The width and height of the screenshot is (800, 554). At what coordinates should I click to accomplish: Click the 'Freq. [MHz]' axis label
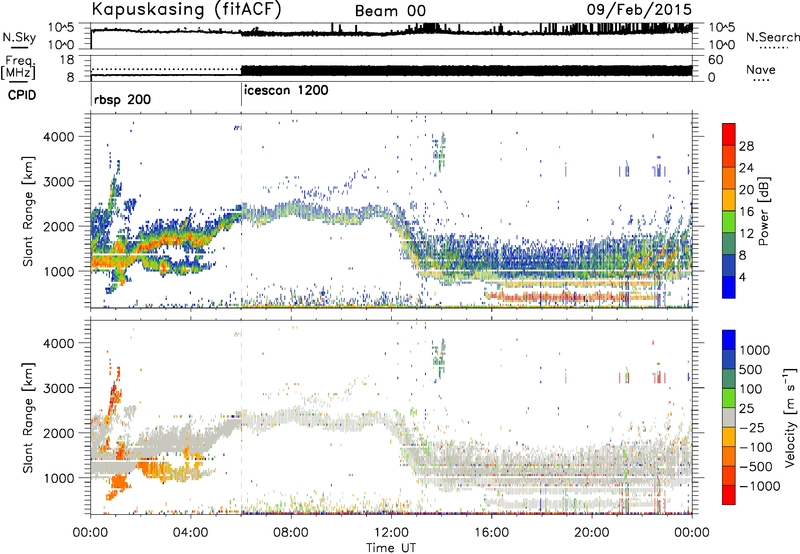click(18, 68)
